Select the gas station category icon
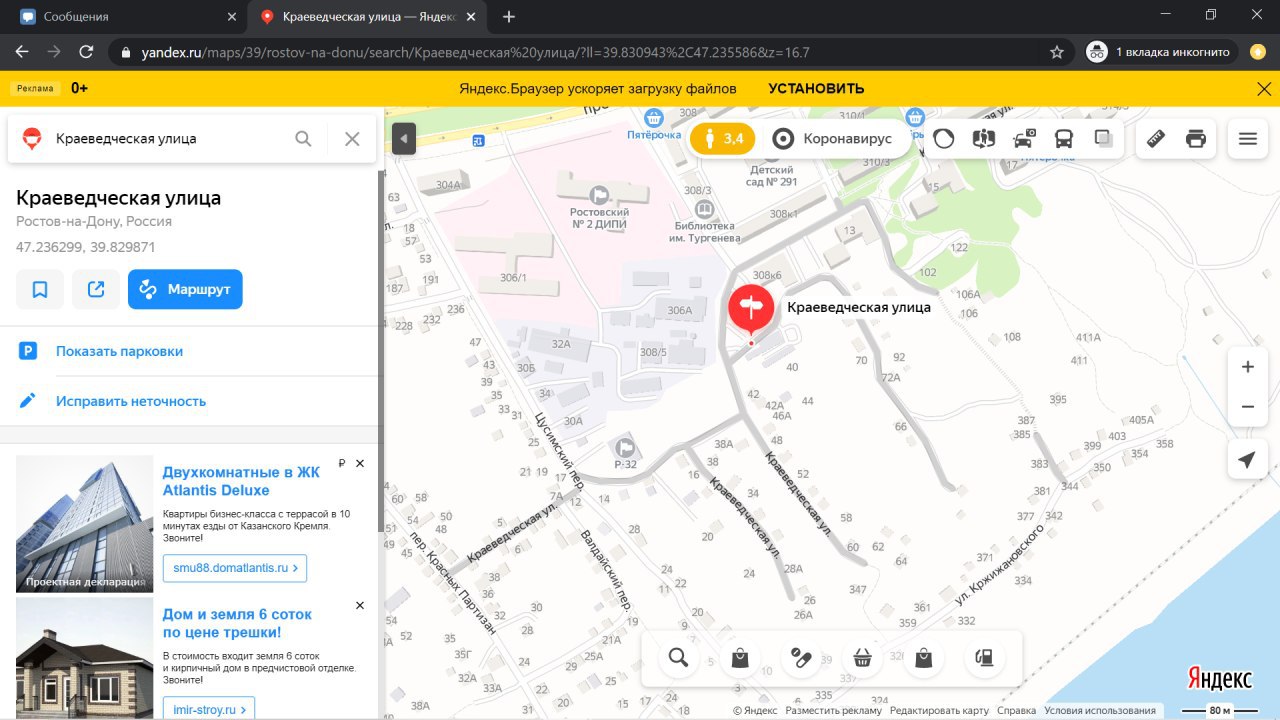 [984, 657]
